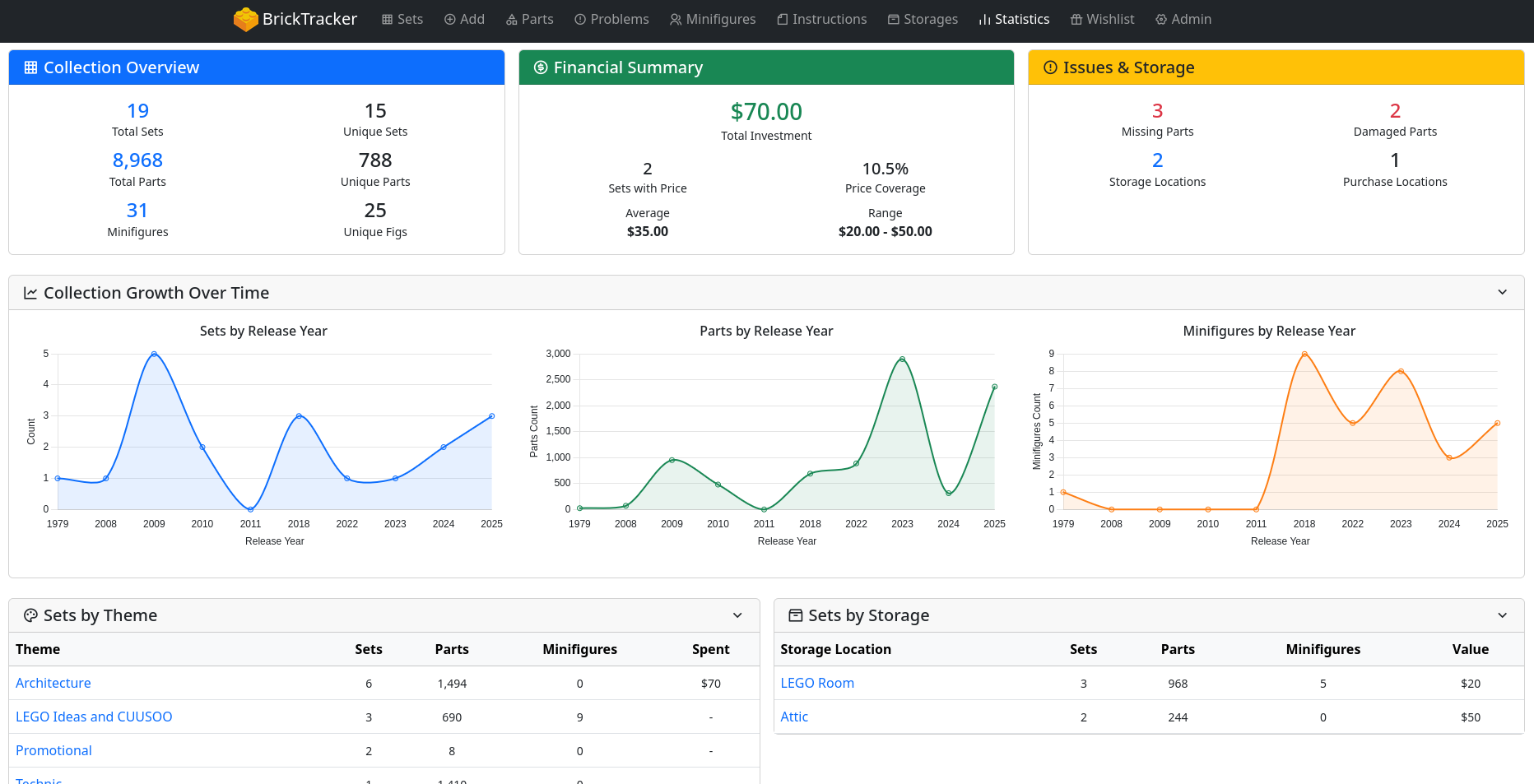This screenshot has height=784, width=1534.
Task: Click the Collection Overview grid icon
Action: click(x=30, y=67)
